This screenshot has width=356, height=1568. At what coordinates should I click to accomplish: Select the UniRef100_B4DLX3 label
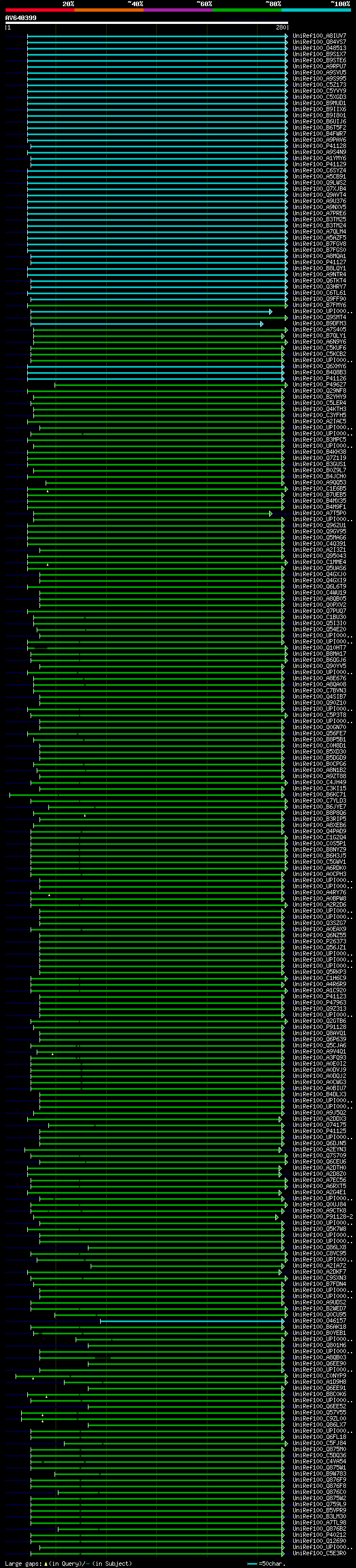coord(319,1095)
